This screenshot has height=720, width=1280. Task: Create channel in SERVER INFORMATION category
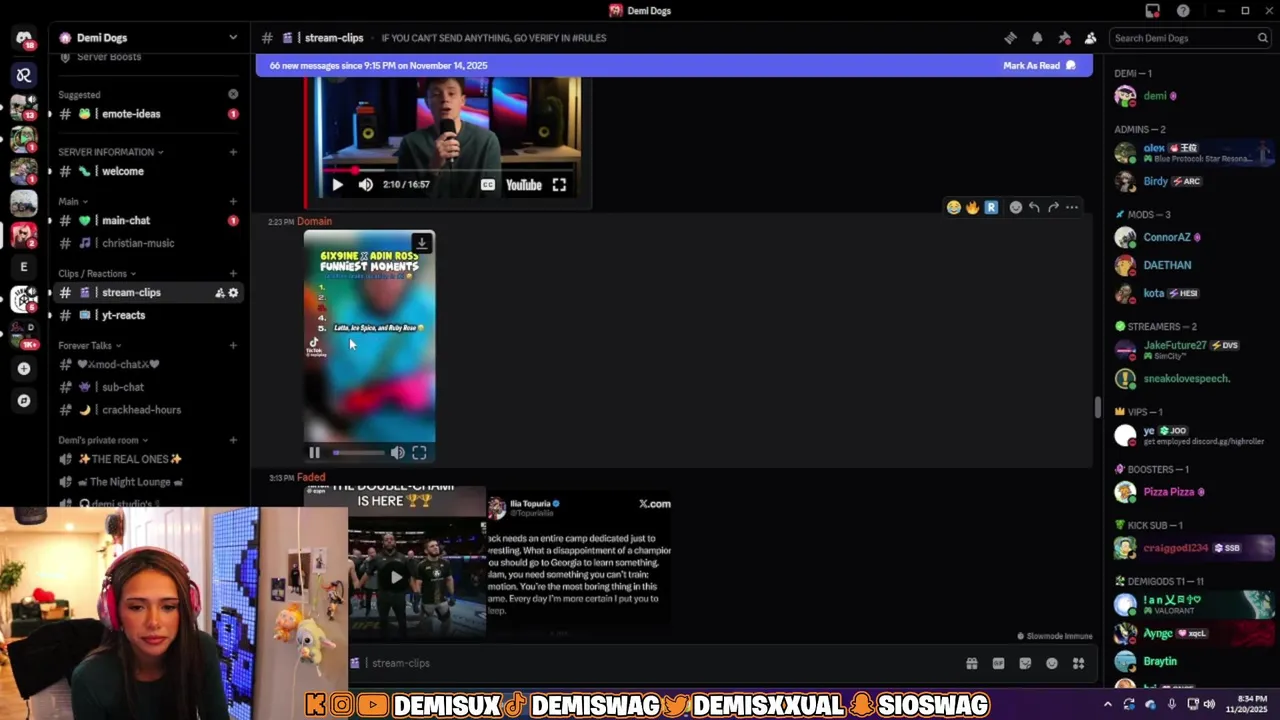[x=233, y=152]
